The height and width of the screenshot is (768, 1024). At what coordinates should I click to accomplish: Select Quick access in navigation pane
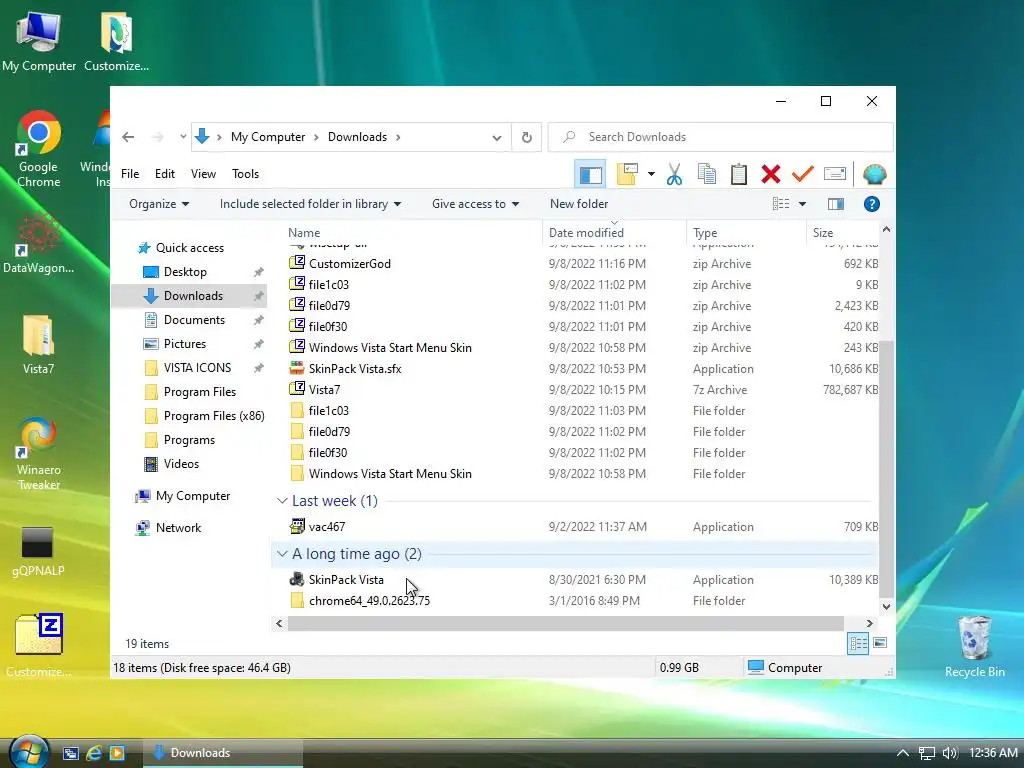(x=189, y=248)
